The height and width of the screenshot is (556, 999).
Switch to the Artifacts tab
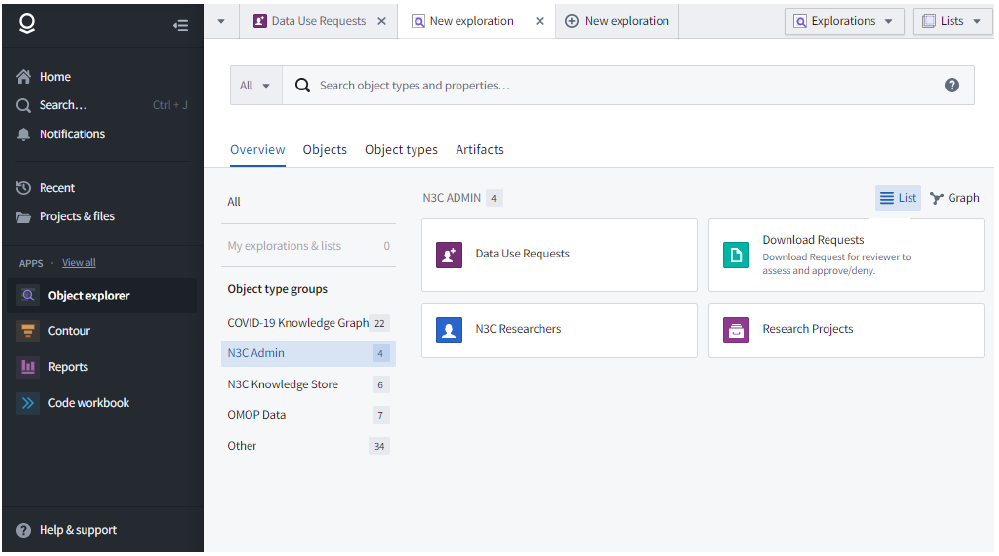point(480,150)
